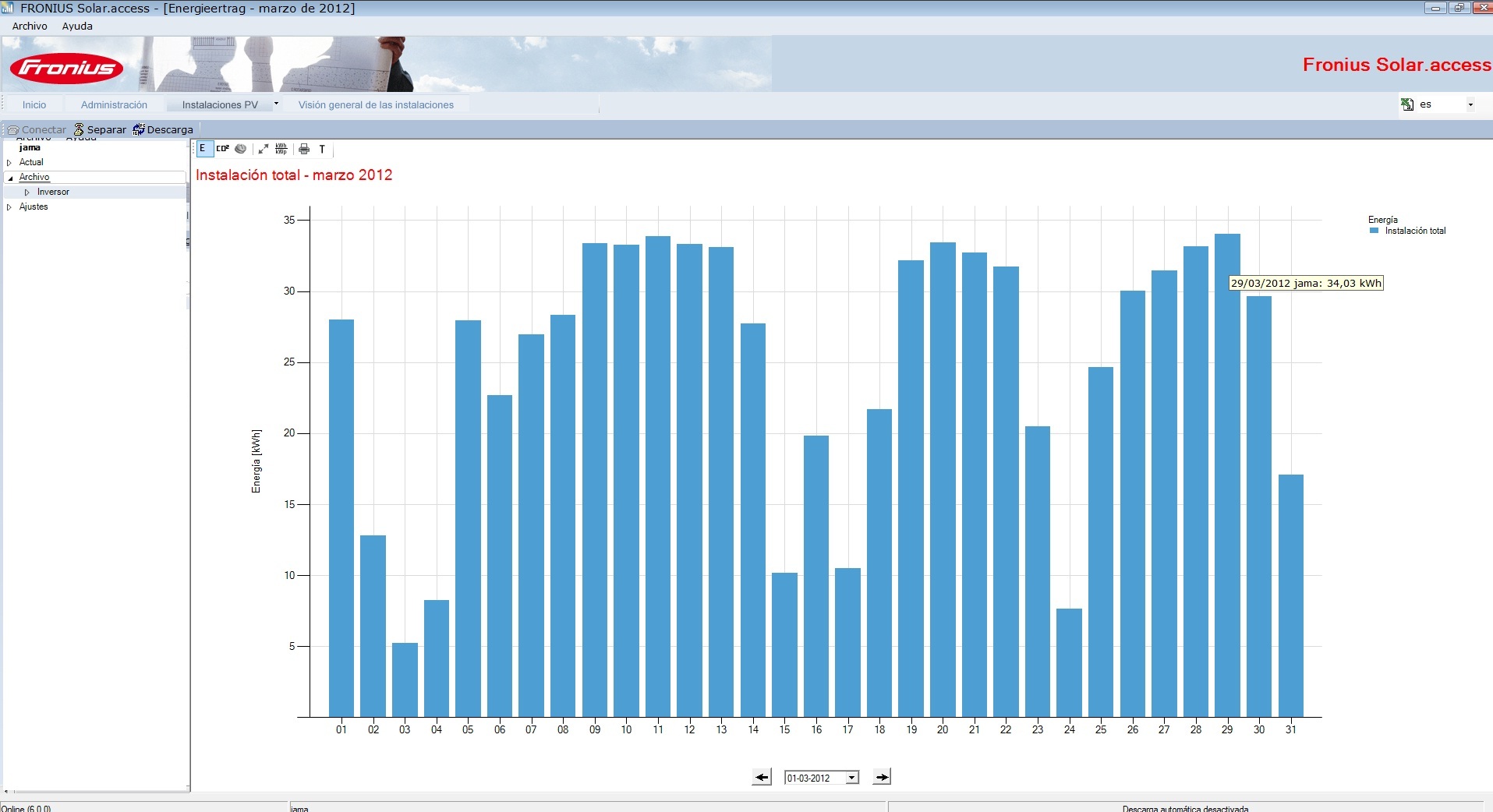Click the Separar disconnect button

pos(100,129)
